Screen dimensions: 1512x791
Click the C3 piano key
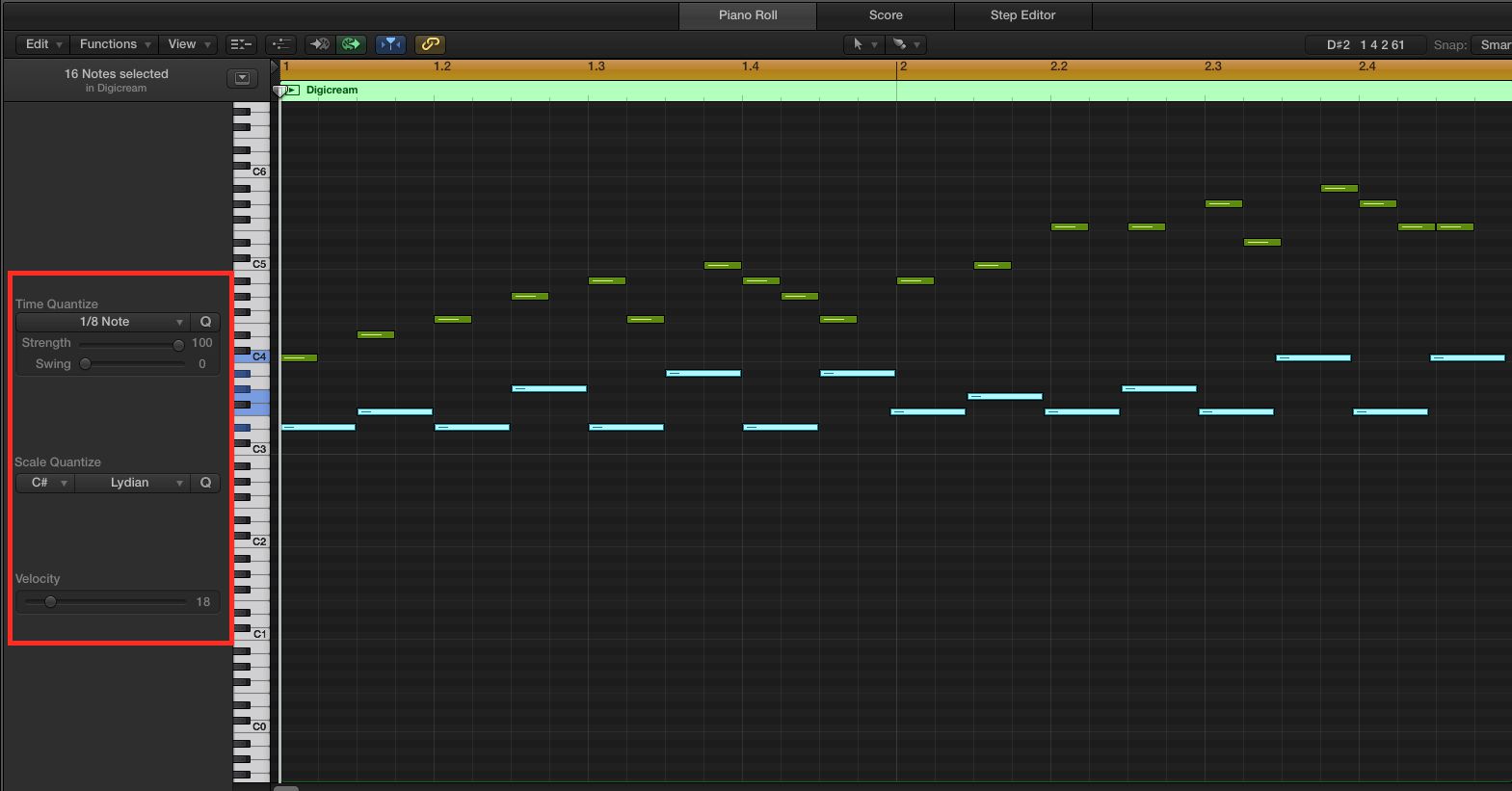(259, 449)
